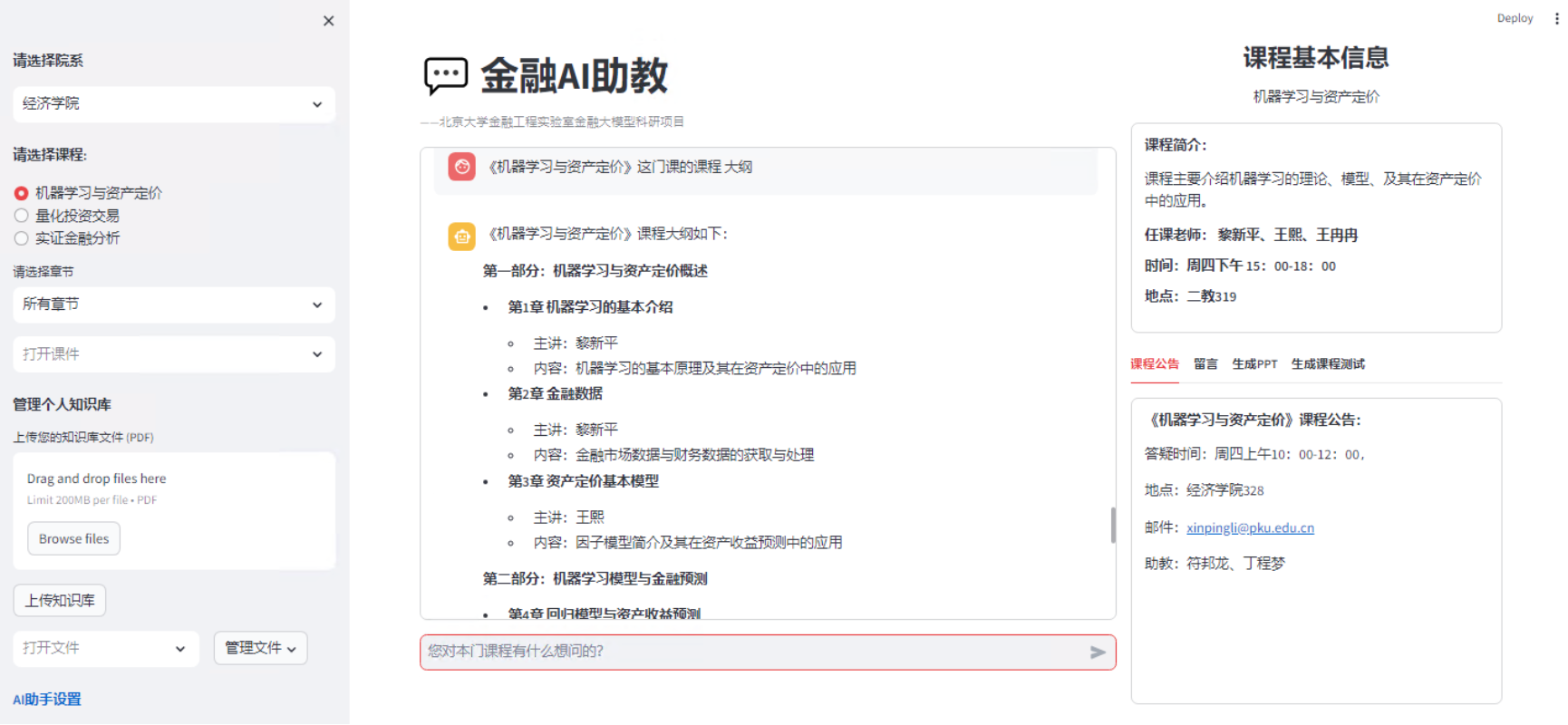Switch to the 留言 tab
The image size is (1568, 725).
click(x=1205, y=364)
